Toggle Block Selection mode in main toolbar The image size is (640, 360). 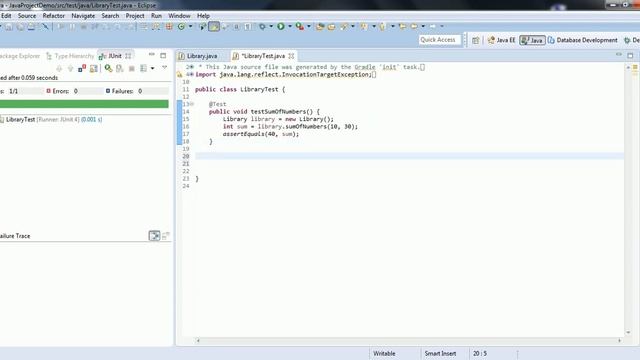point(236,27)
